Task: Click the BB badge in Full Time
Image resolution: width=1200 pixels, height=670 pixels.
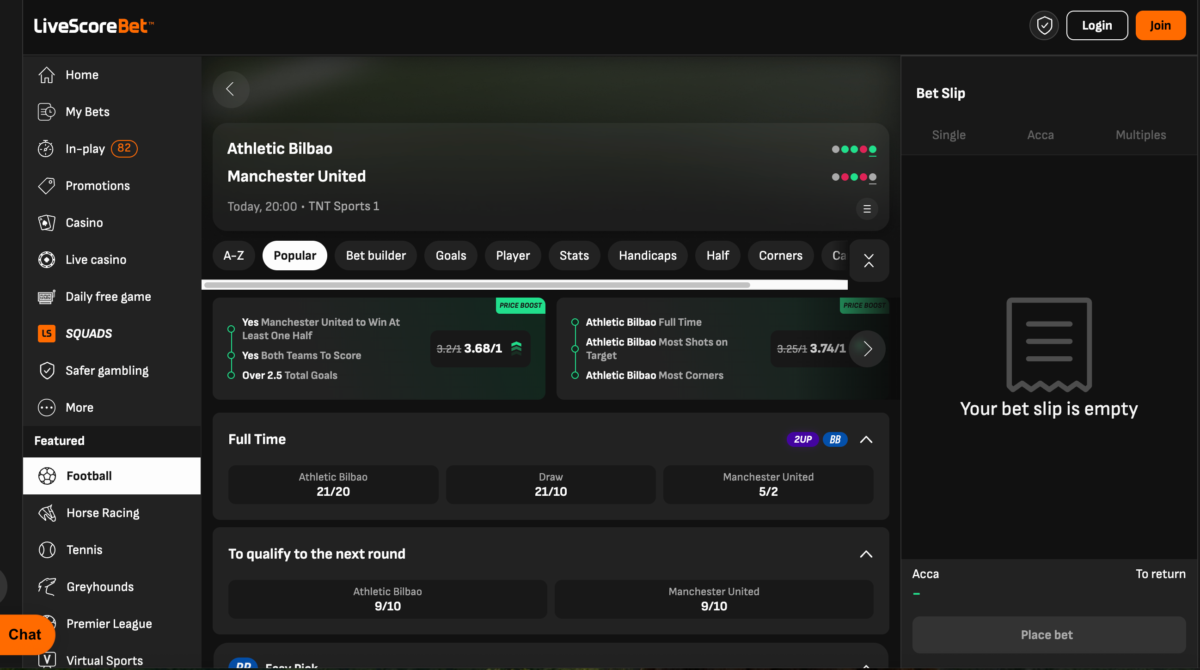Action: click(x=835, y=439)
